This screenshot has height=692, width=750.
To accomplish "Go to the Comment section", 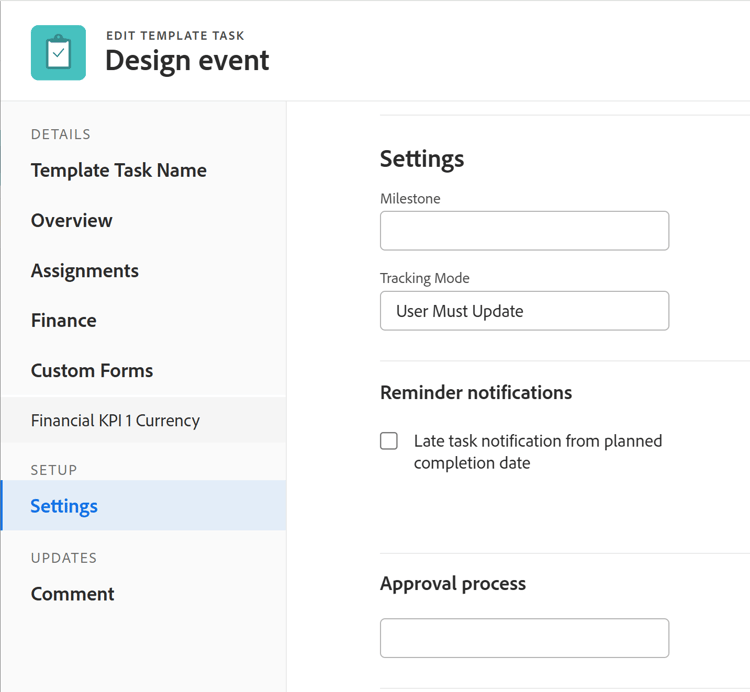I will tap(73, 594).
